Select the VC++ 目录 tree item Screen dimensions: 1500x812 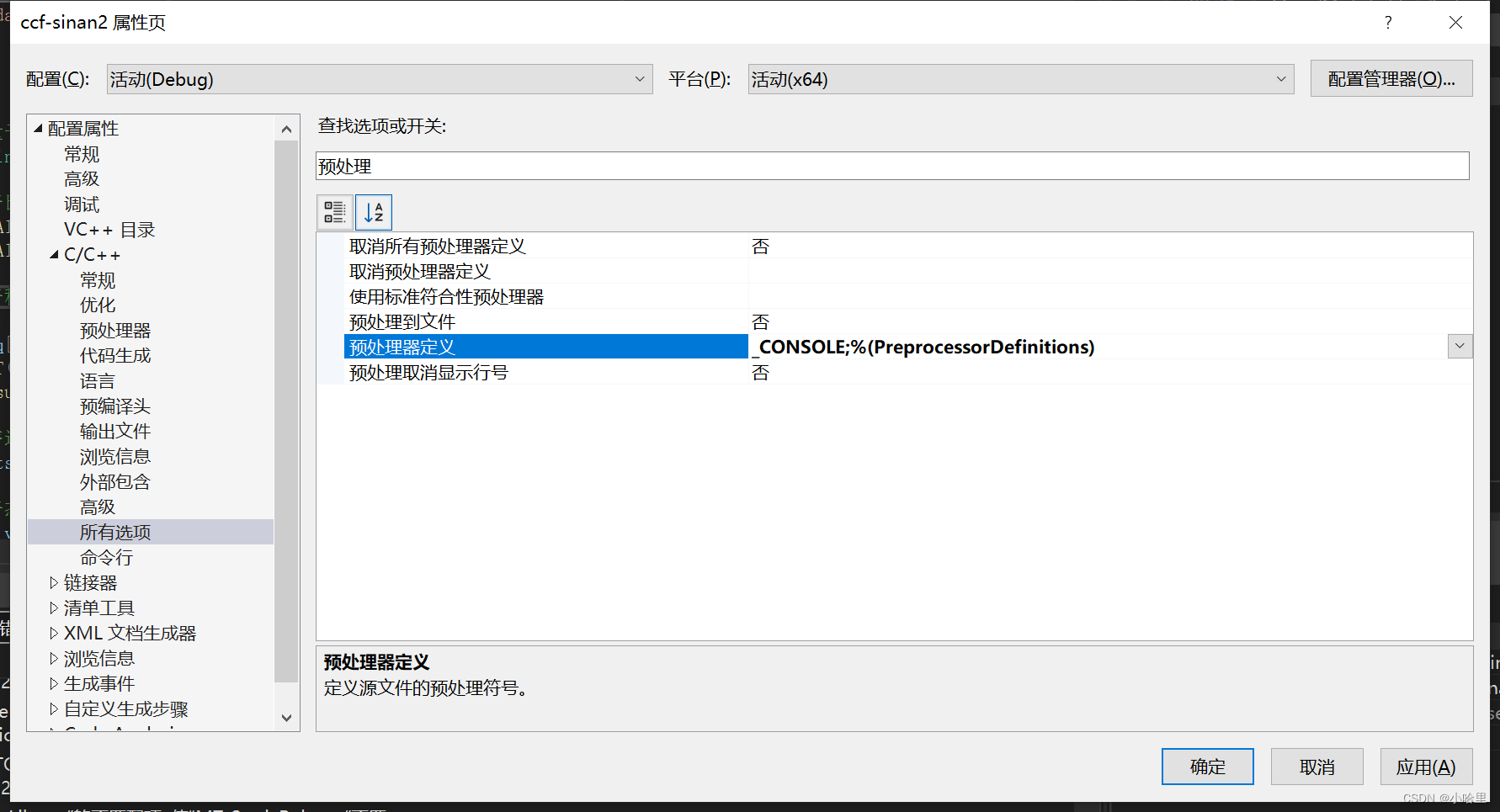109,230
